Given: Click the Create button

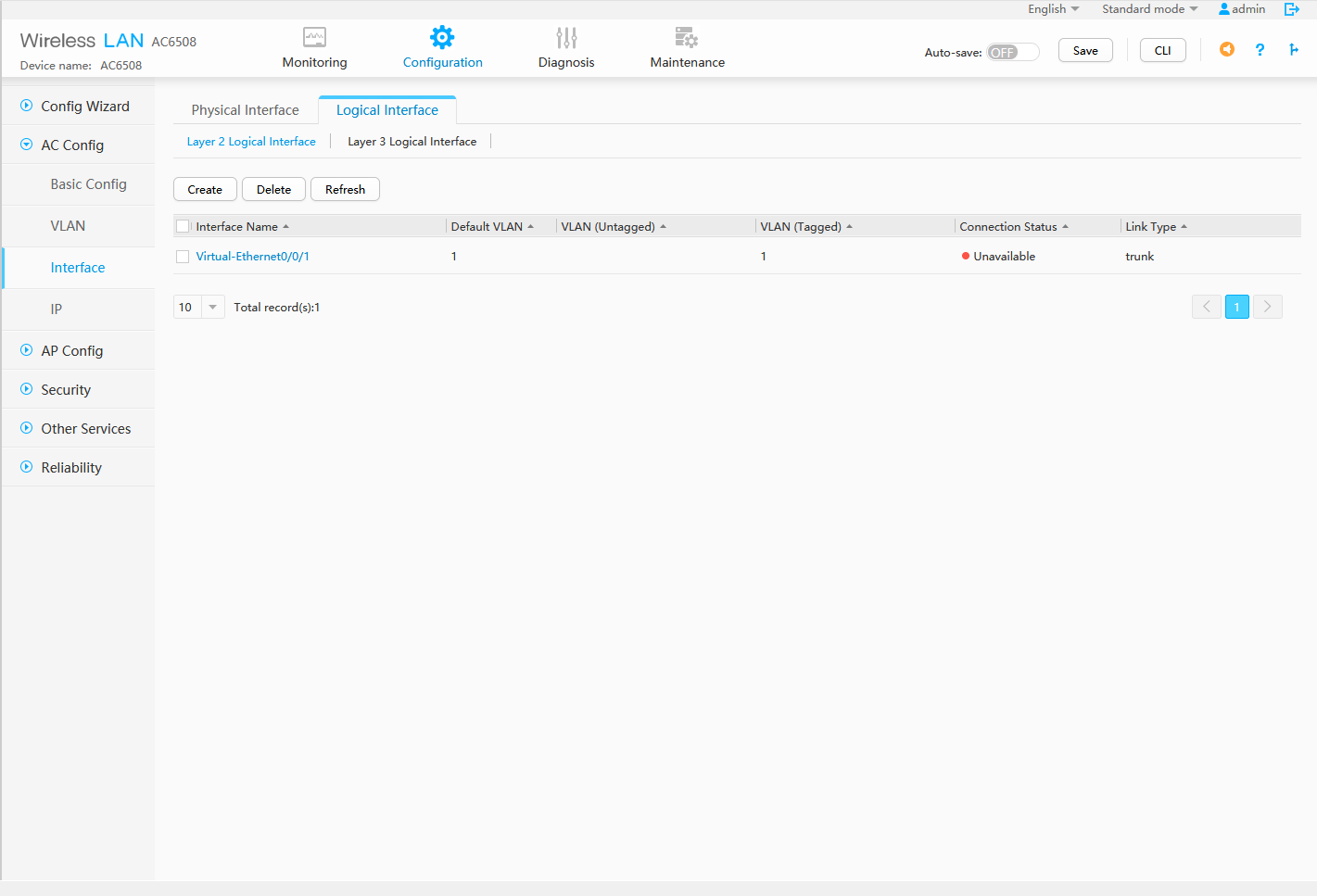Looking at the screenshot, I should point(205,189).
